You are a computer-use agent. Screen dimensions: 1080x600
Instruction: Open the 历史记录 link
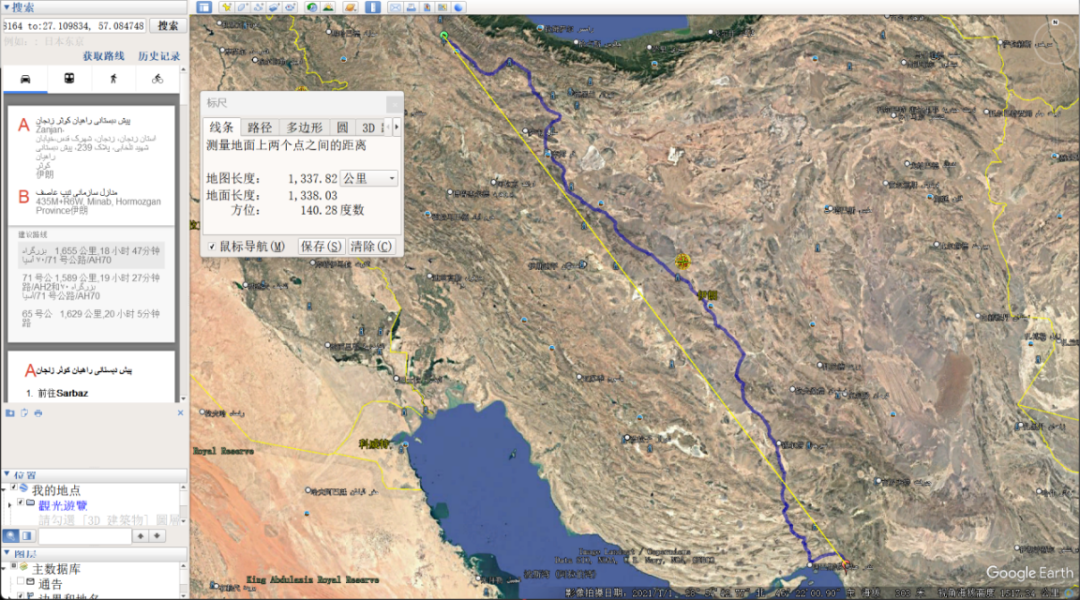pos(159,56)
